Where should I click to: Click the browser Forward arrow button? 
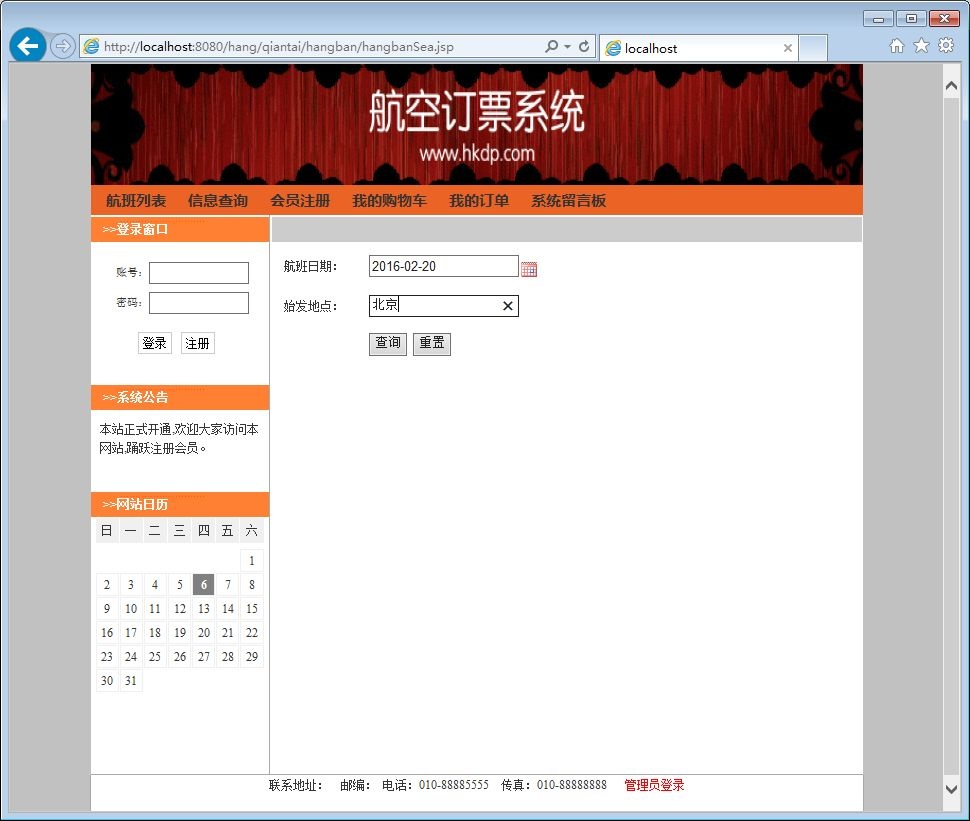coord(62,46)
